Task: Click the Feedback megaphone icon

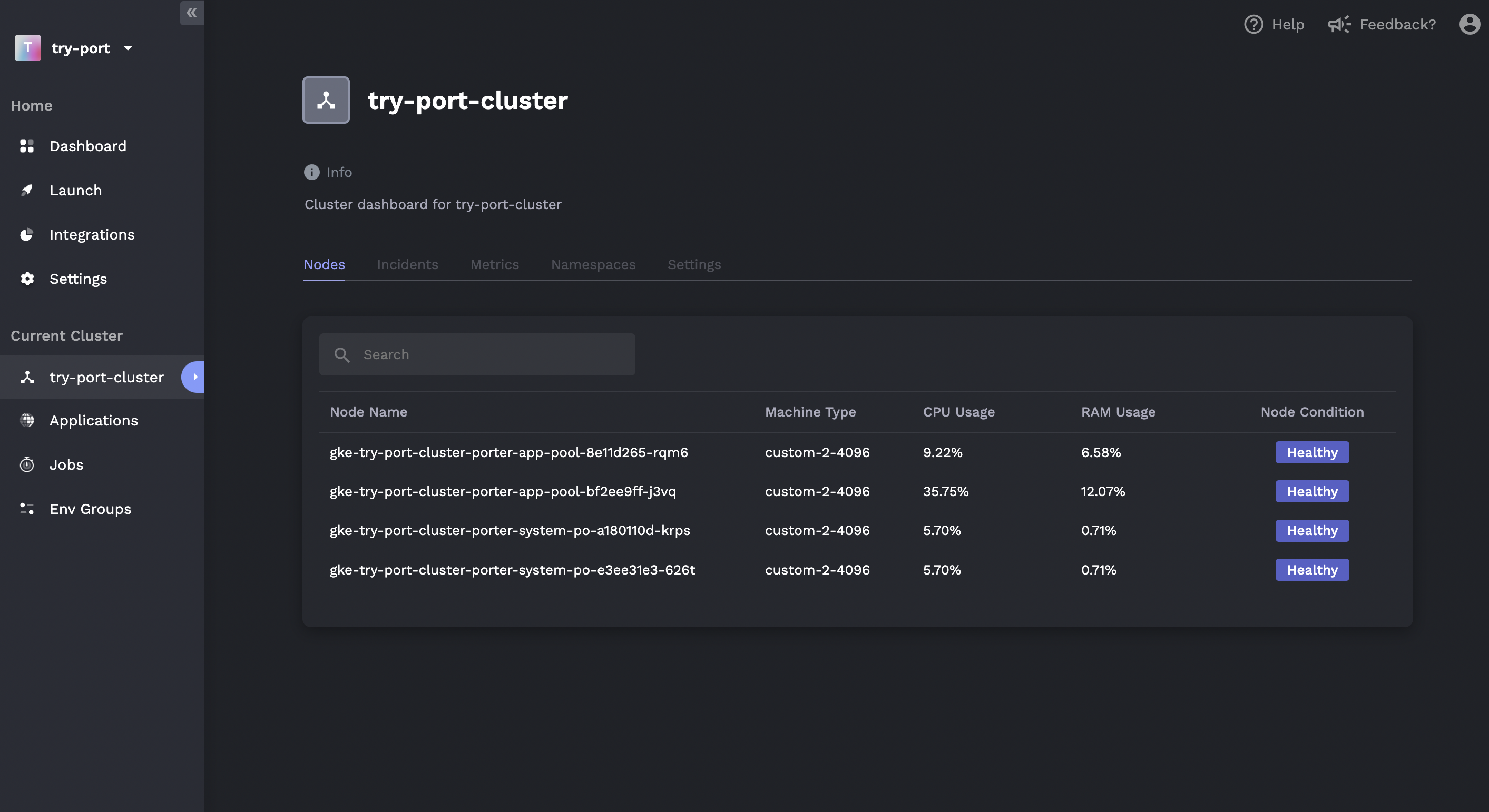Action: tap(1339, 24)
